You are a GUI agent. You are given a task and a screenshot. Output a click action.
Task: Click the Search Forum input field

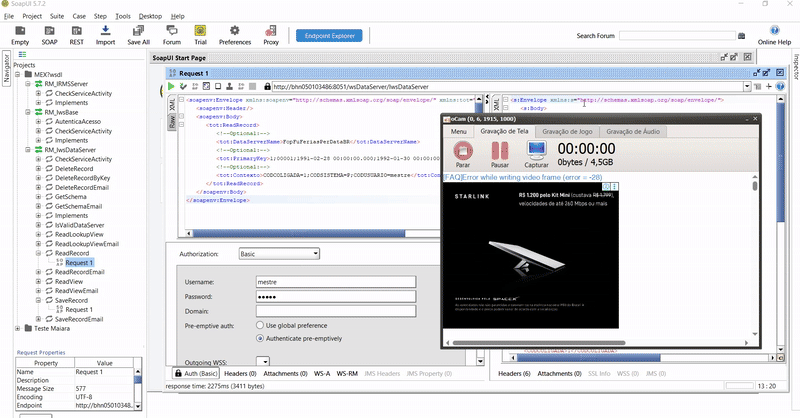click(677, 36)
